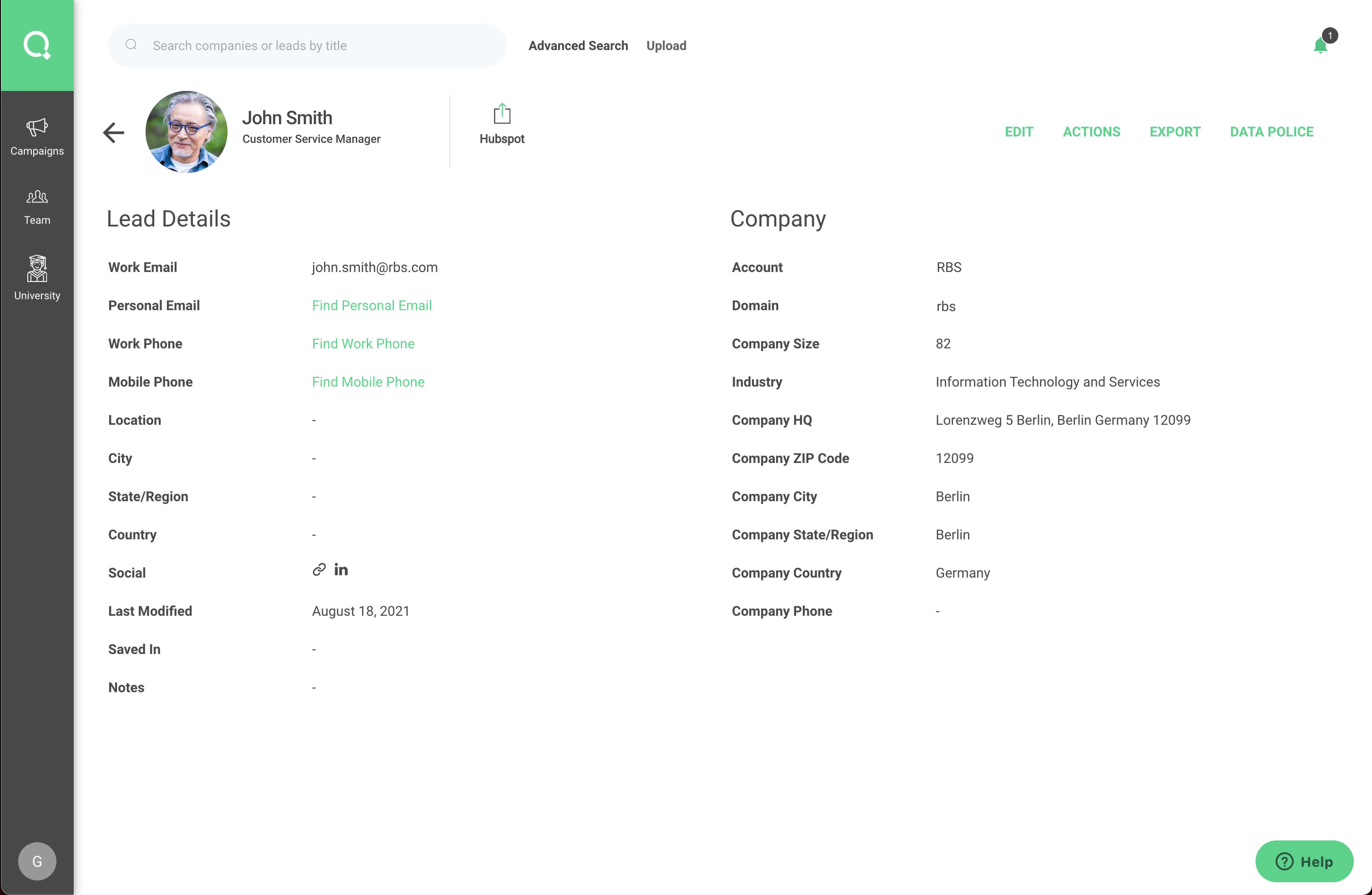Open the EXPORT options
Image resolution: width=1372 pixels, height=895 pixels.
coord(1174,131)
